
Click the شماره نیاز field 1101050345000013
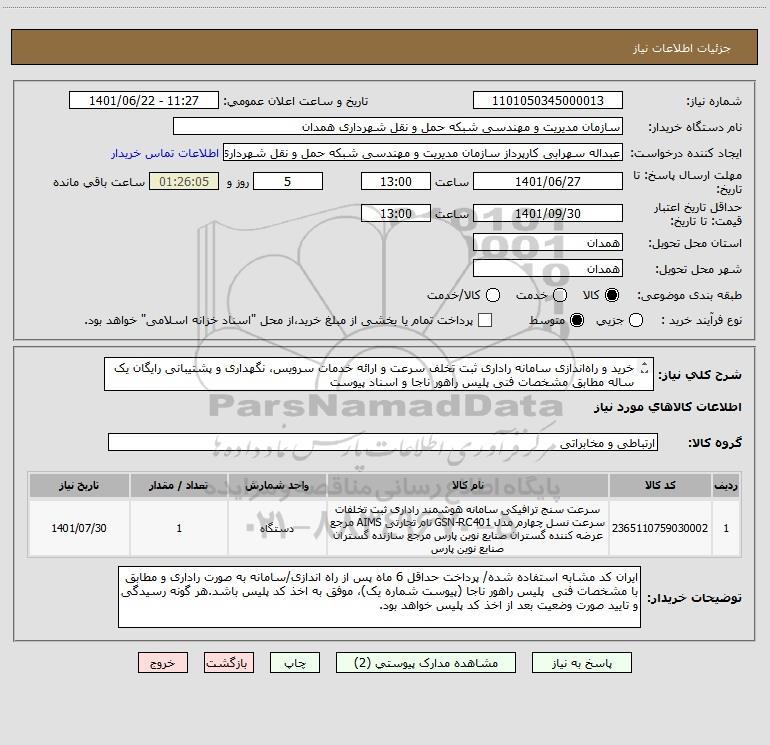point(548,100)
